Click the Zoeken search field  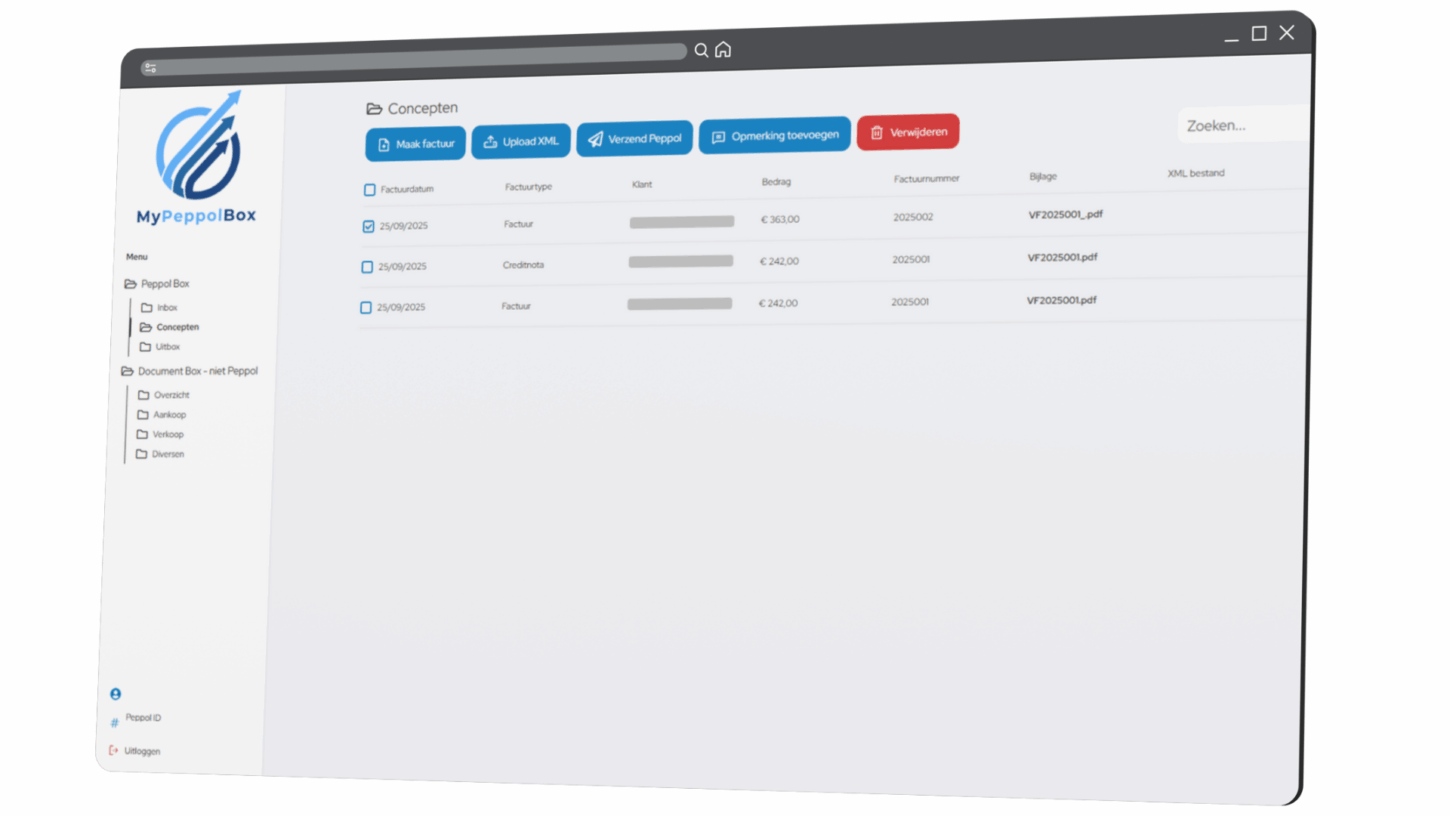click(1240, 126)
